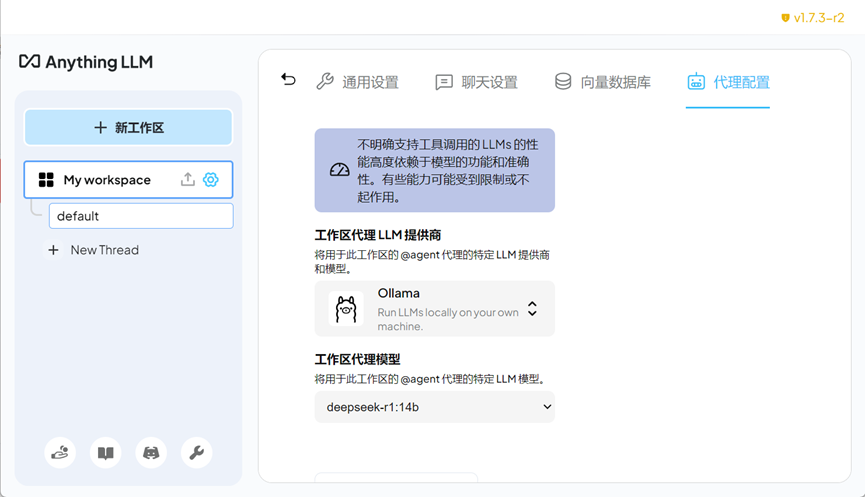Click the 不明确支持工具调用的 LLMs notice text
Screen dimensions: 865x497
tap(447, 170)
